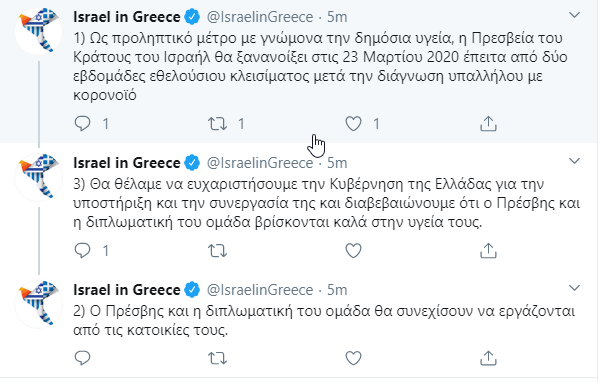Expand options chevron on tweet numbered 2)
607x382 pixels.
tap(574, 288)
